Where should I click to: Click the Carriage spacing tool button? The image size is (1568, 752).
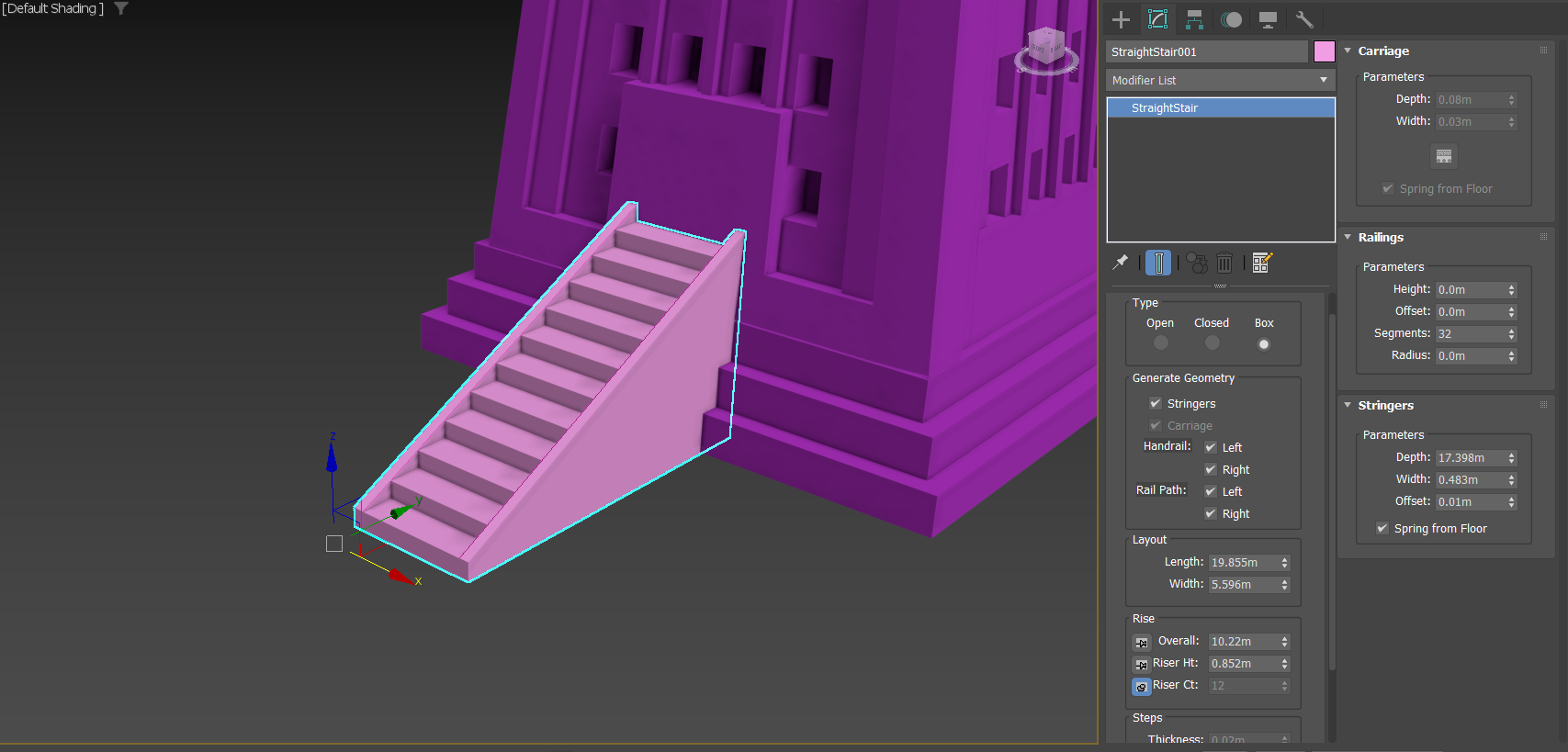click(x=1444, y=156)
